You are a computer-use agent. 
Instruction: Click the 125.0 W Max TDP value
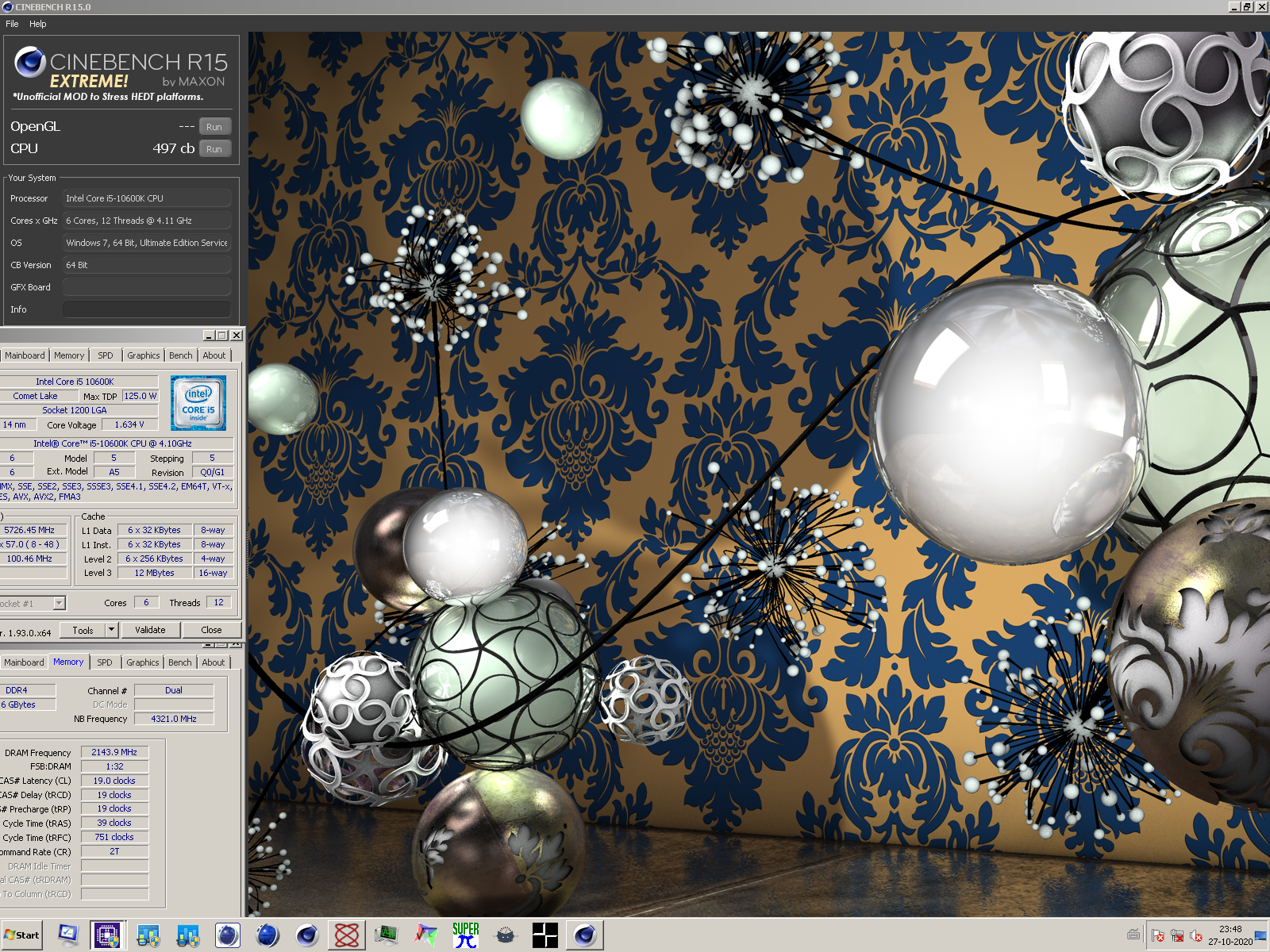(140, 396)
